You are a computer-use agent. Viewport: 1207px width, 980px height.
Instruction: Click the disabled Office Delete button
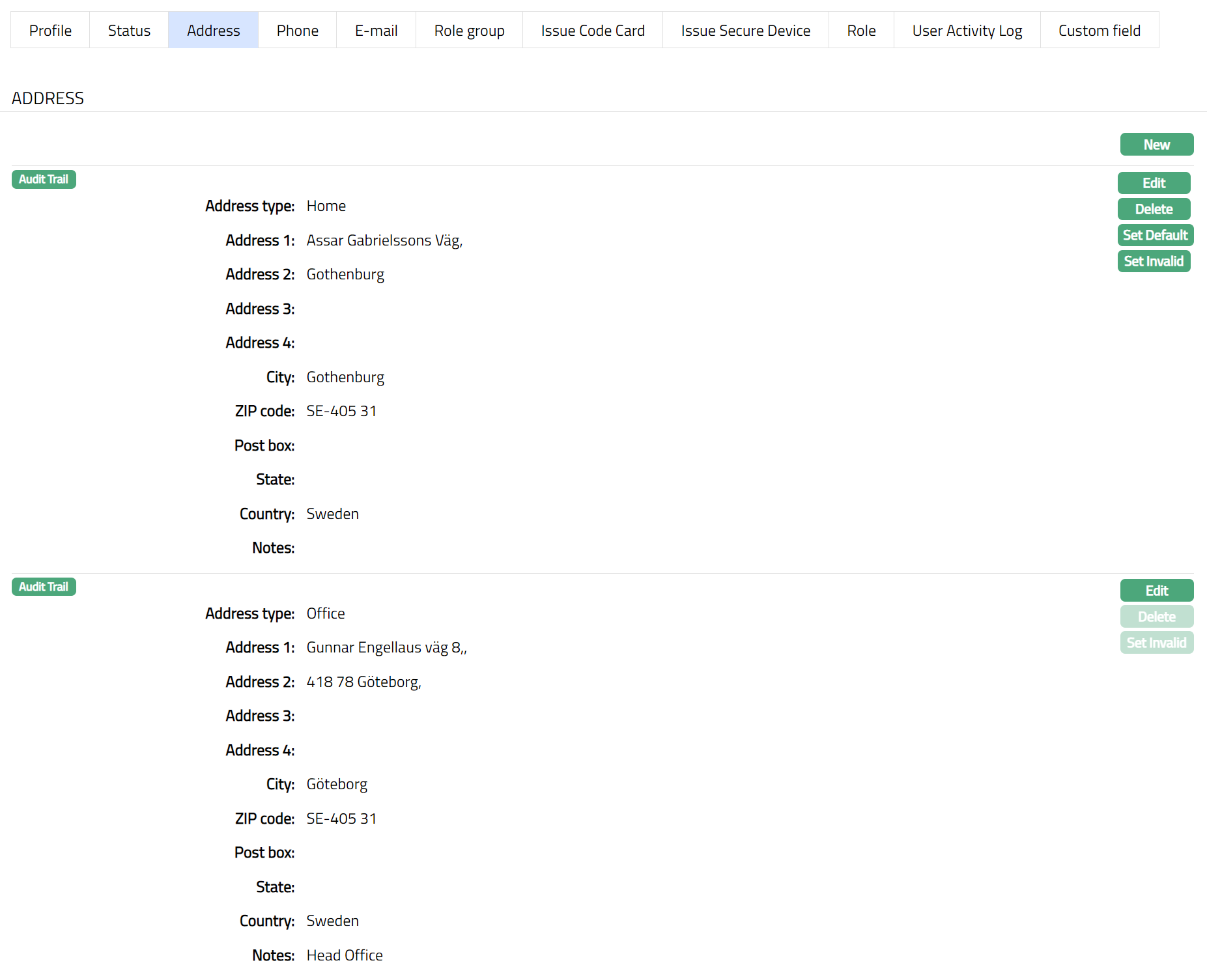[1156, 617]
